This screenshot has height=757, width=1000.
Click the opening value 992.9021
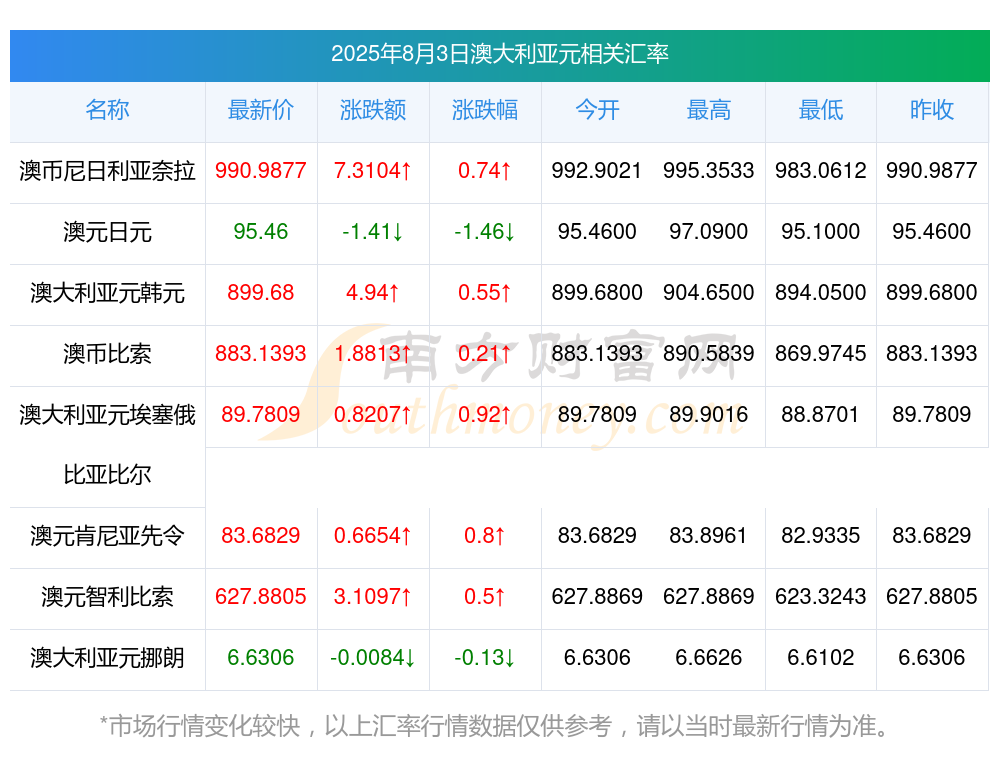click(x=597, y=171)
